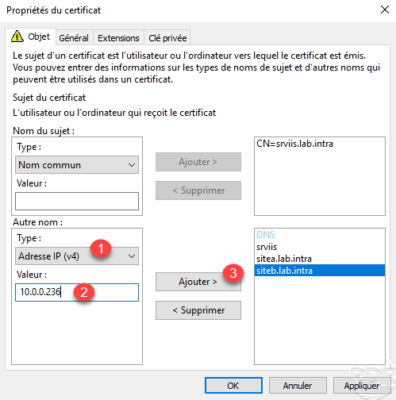Viewport: 396px width, 400px height.
Task: Click the Valeur field containing 10.0.0.236
Action: [77, 292]
